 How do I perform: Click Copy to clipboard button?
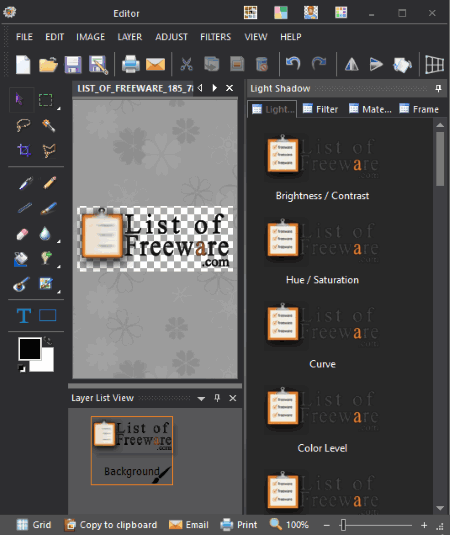click(111, 525)
